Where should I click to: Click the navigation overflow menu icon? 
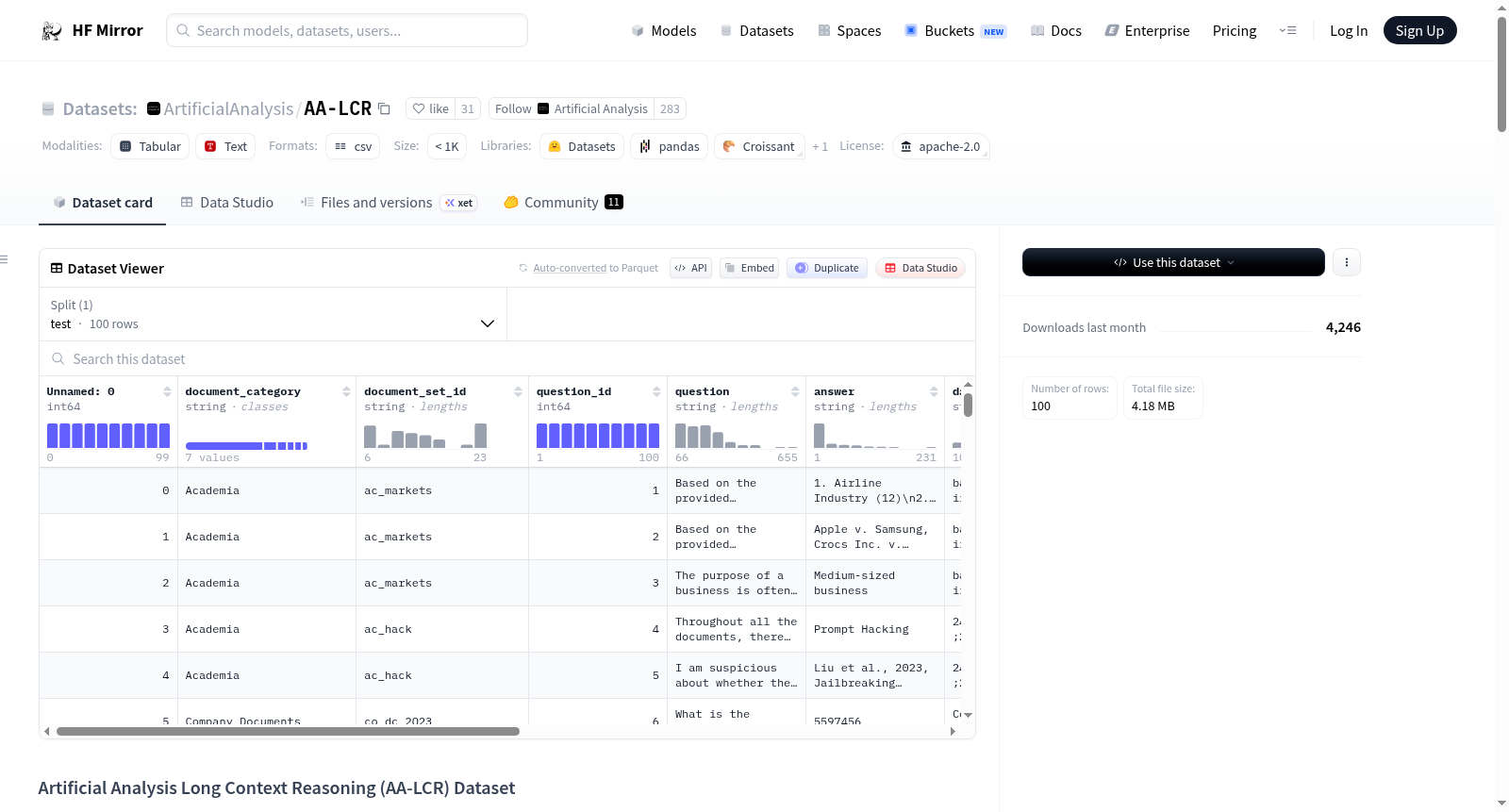(x=1287, y=30)
